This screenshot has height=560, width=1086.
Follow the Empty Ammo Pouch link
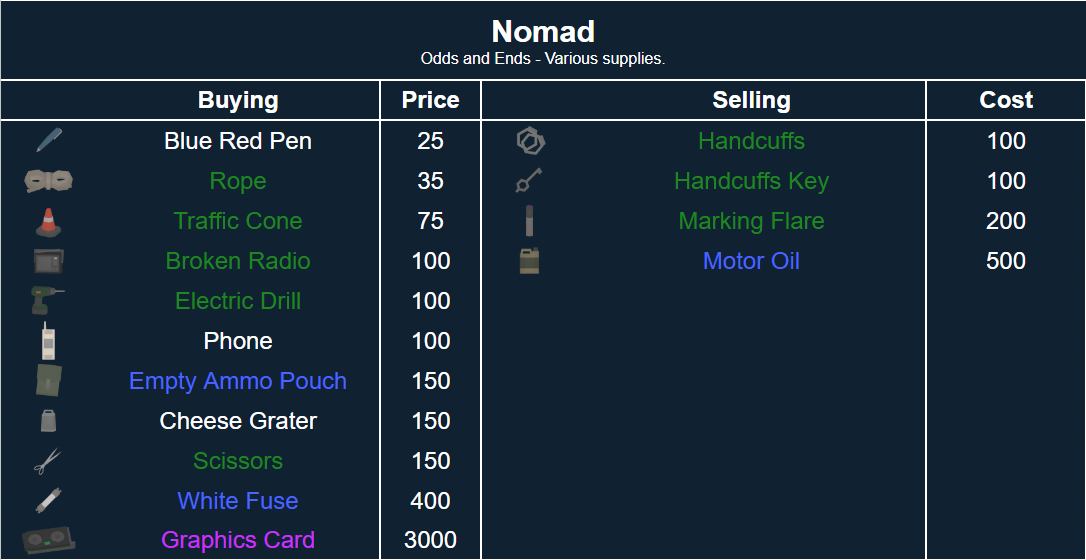point(238,381)
